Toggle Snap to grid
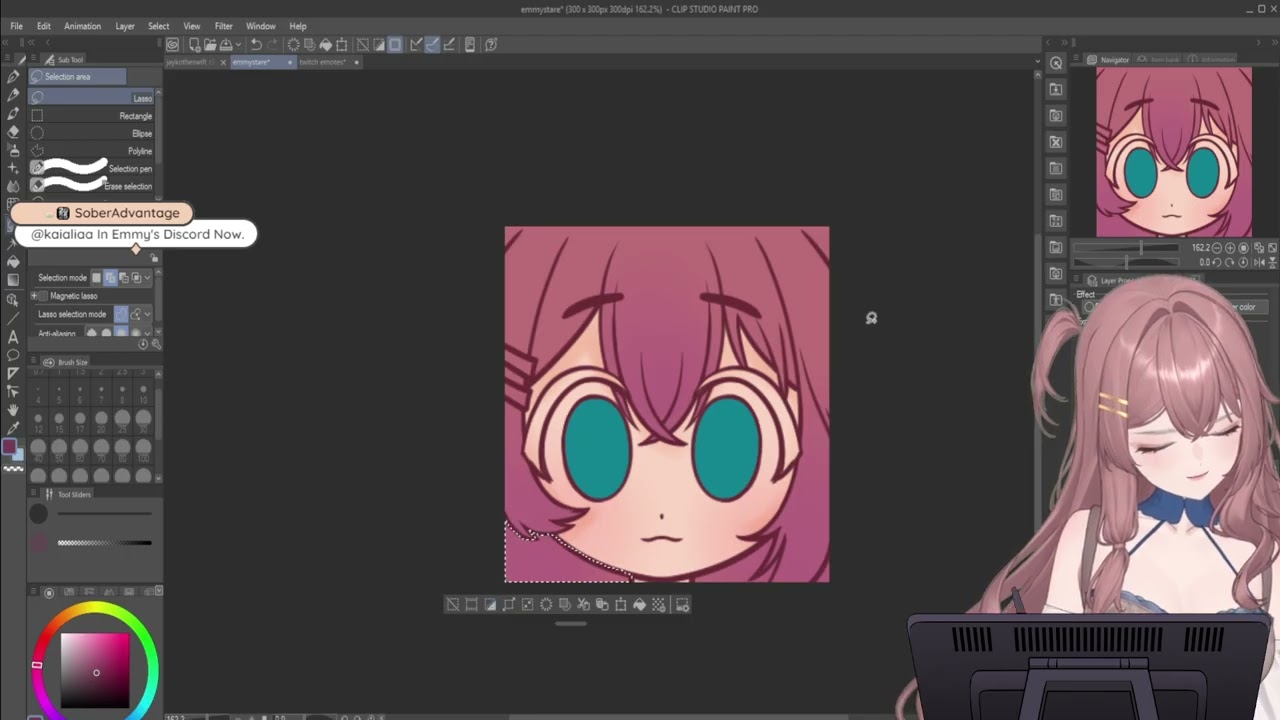 tap(449, 44)
